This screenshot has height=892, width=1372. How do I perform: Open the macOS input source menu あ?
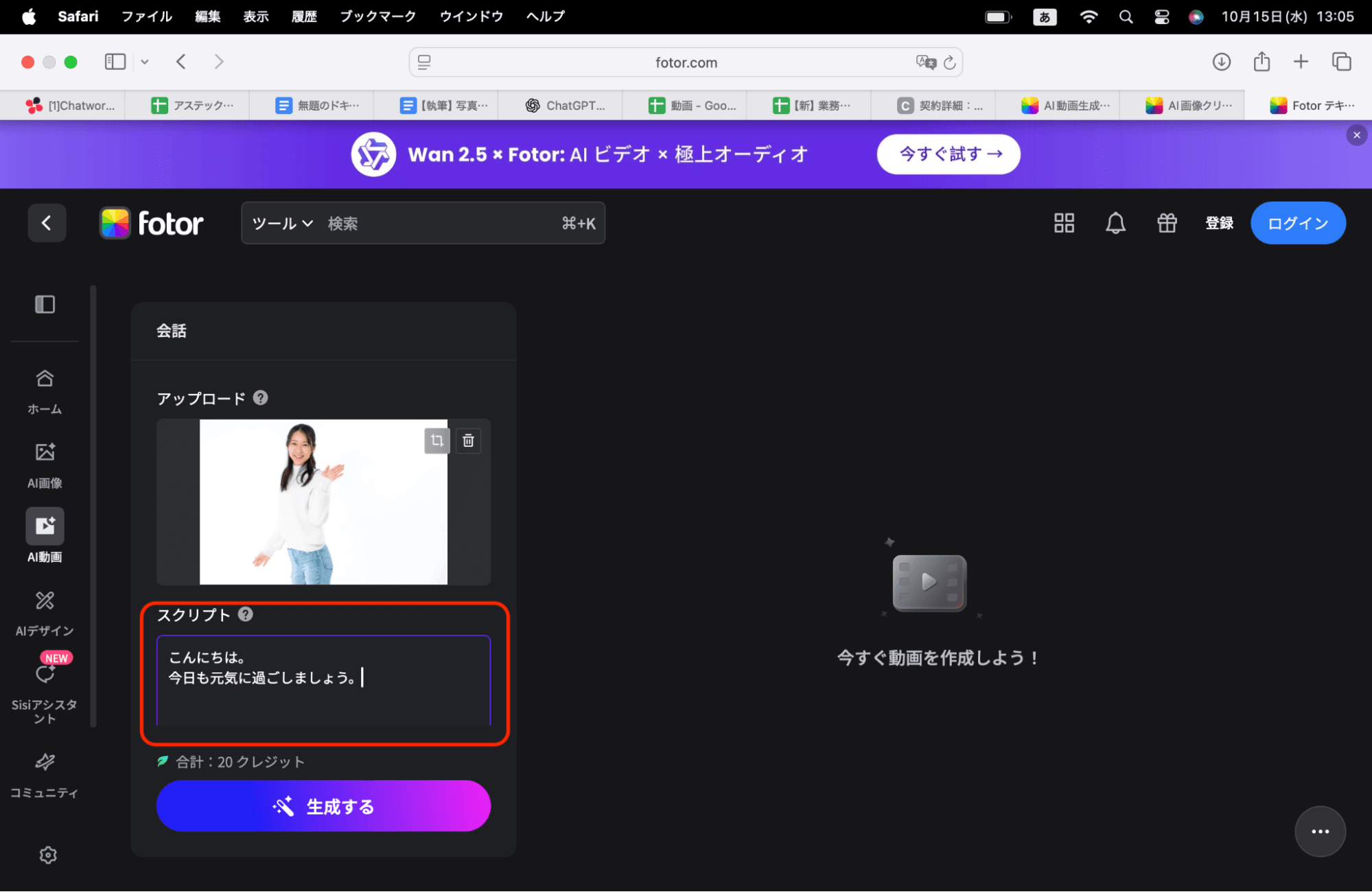pos(1044,16)
